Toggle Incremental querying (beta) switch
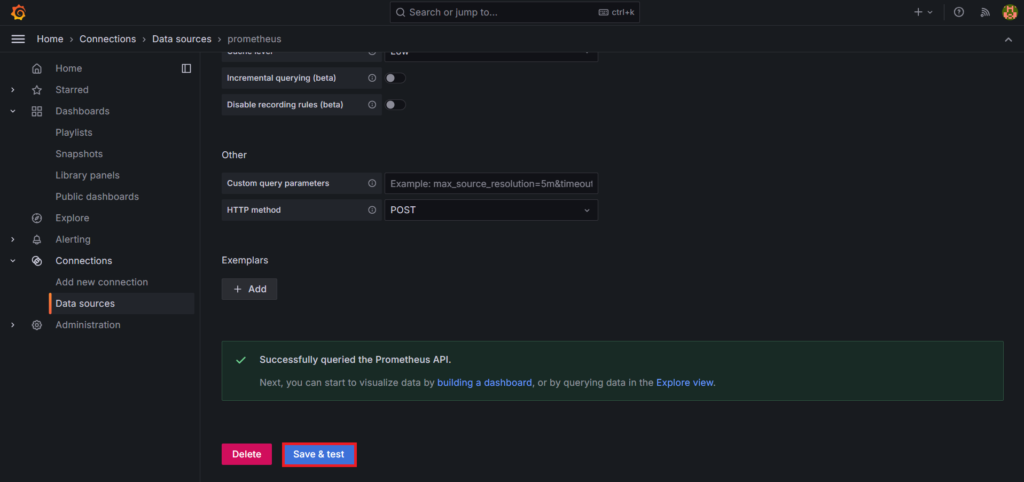This screenshot has width=1024, height=482. coord(395,78)
